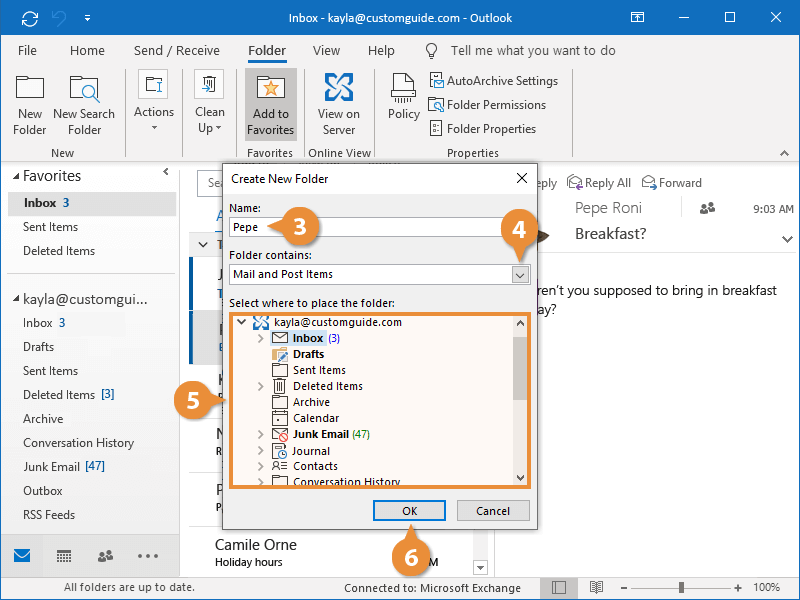
Task: Select the Folder ribbon tab
Action: tap(267, 51)
